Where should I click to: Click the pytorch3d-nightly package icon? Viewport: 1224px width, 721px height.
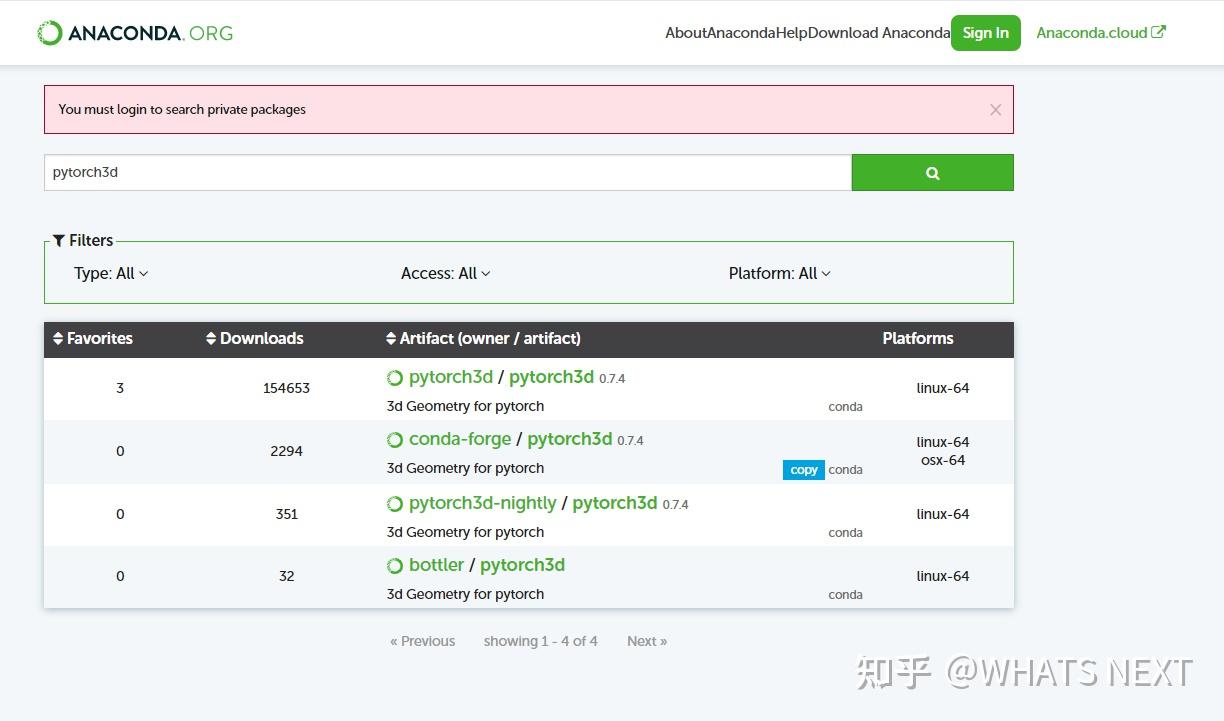click(x=395, y=503)
